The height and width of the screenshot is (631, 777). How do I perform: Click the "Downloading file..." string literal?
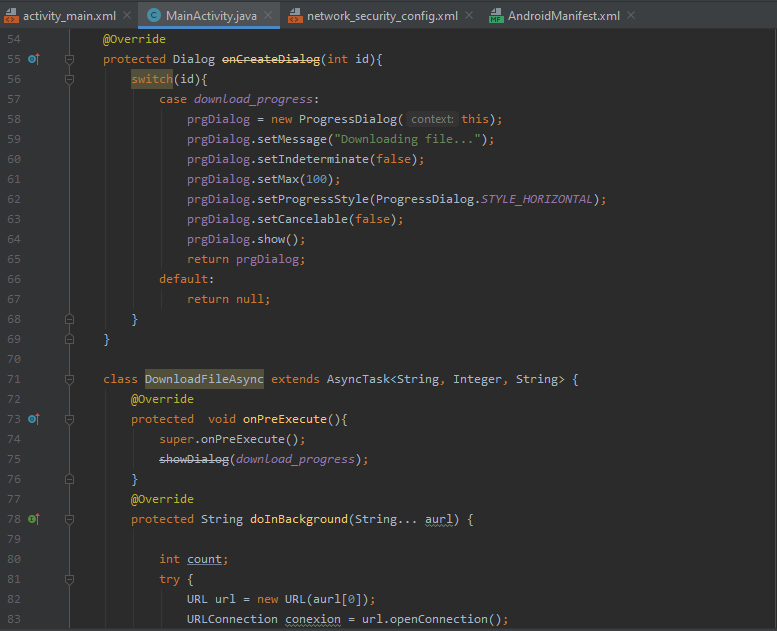407,139
